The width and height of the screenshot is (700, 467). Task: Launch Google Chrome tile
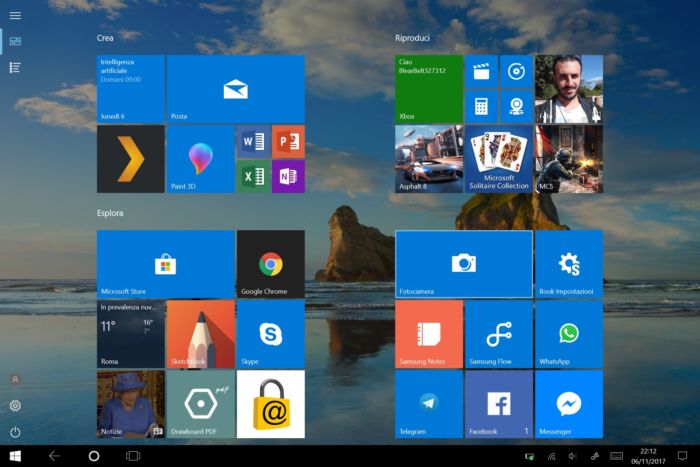(x=271, y=264)
